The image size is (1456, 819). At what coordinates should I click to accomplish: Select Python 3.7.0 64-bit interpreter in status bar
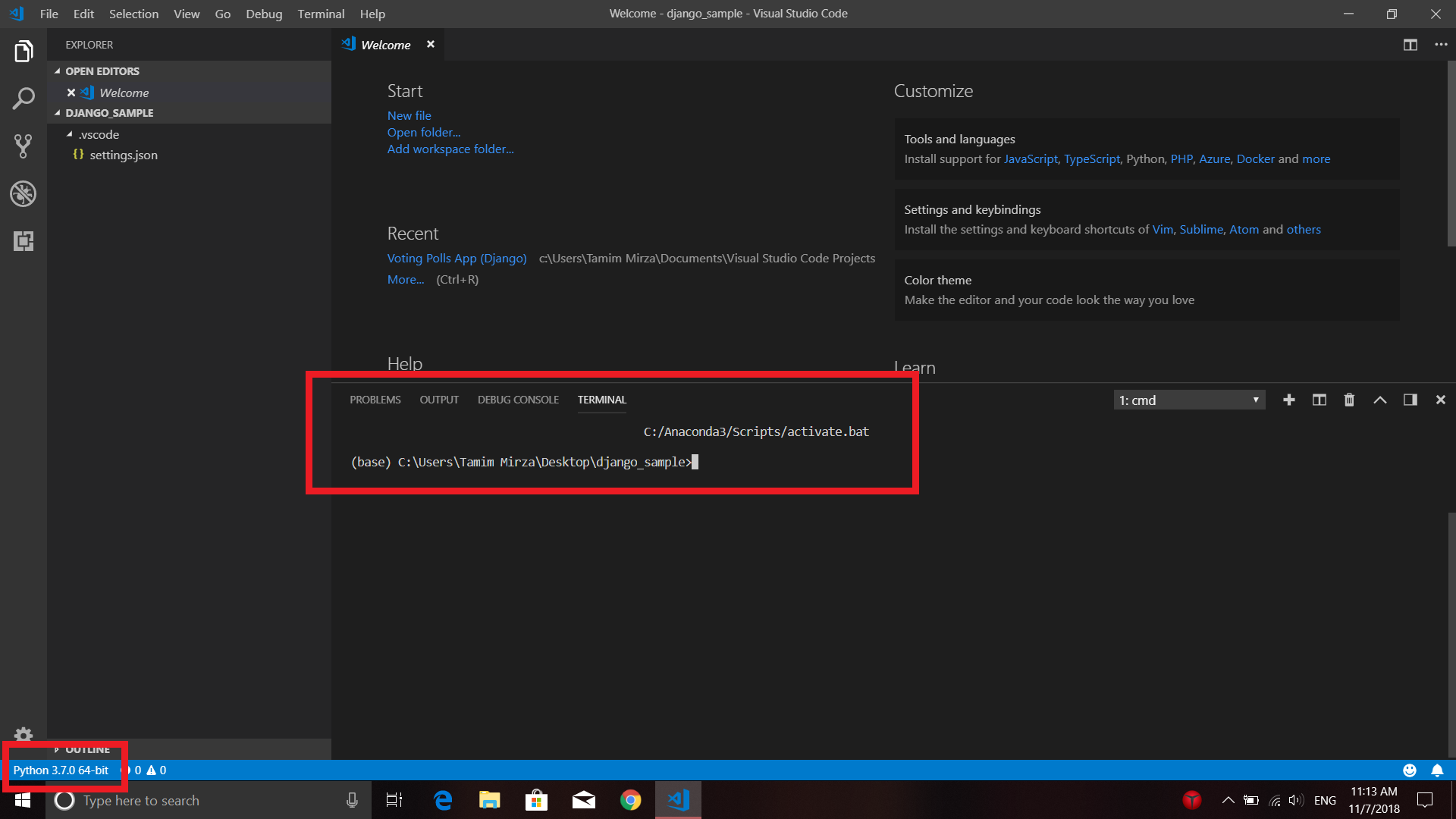(61, 770)
